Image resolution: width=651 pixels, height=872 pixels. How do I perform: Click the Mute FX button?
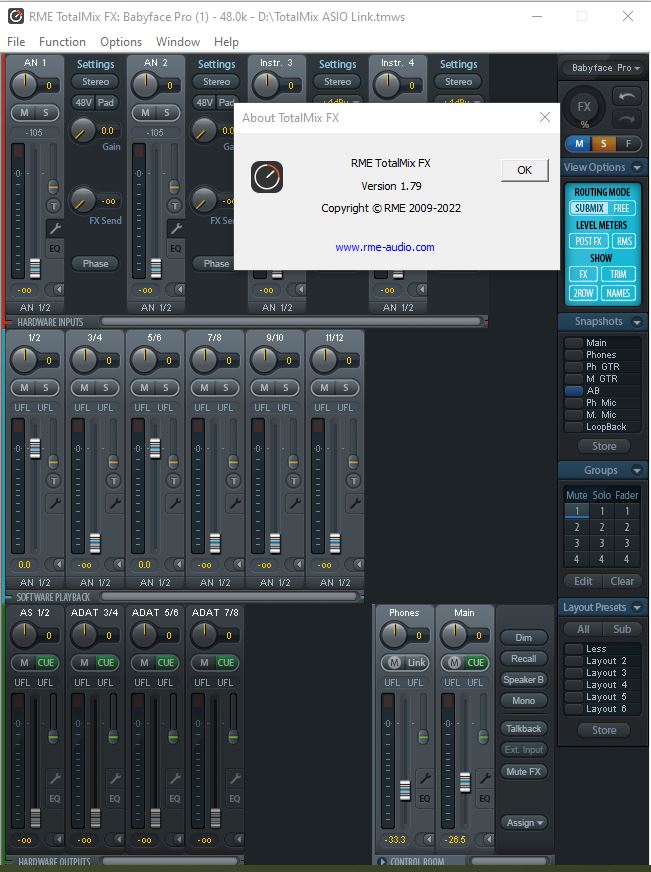(524, 771)
